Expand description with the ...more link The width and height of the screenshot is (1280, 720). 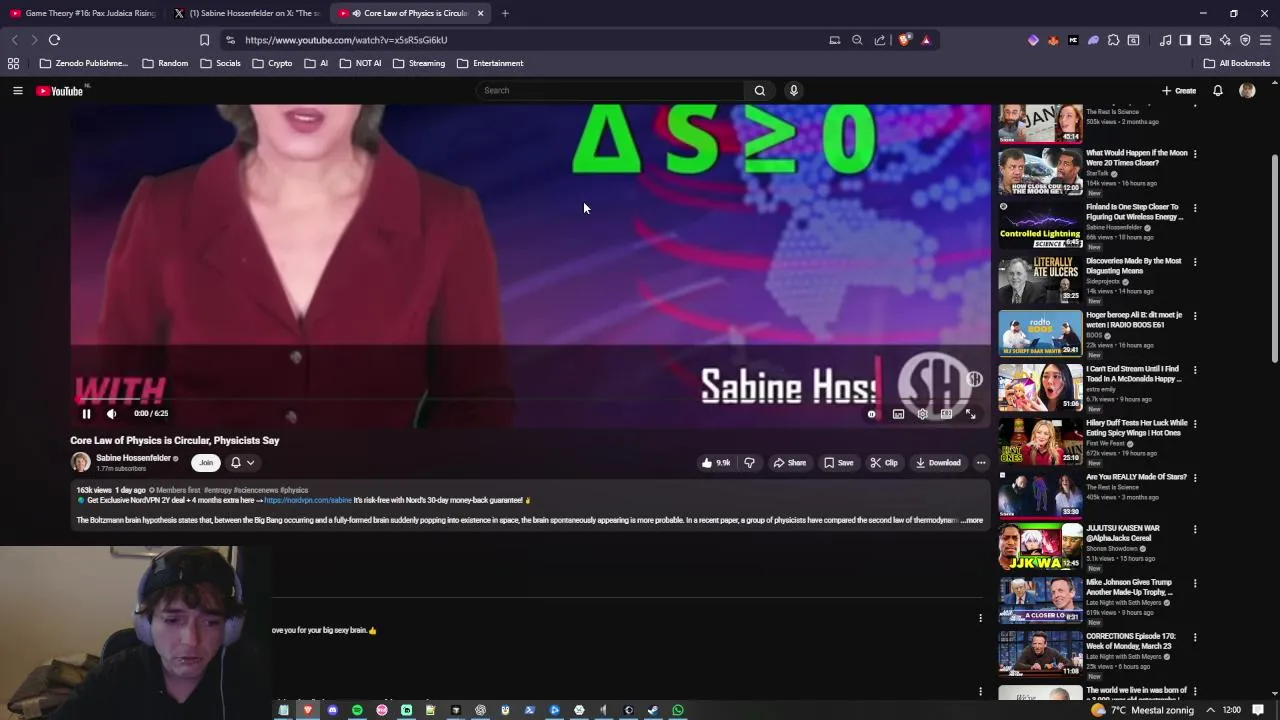[973, 520]
